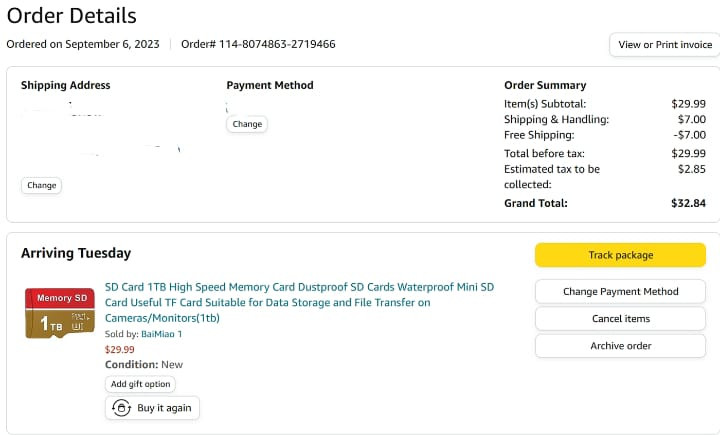Viewport: 720px width, 435px height.
Task: Click the Grand Total amount $32.84
Action: (x=688, y=203)
